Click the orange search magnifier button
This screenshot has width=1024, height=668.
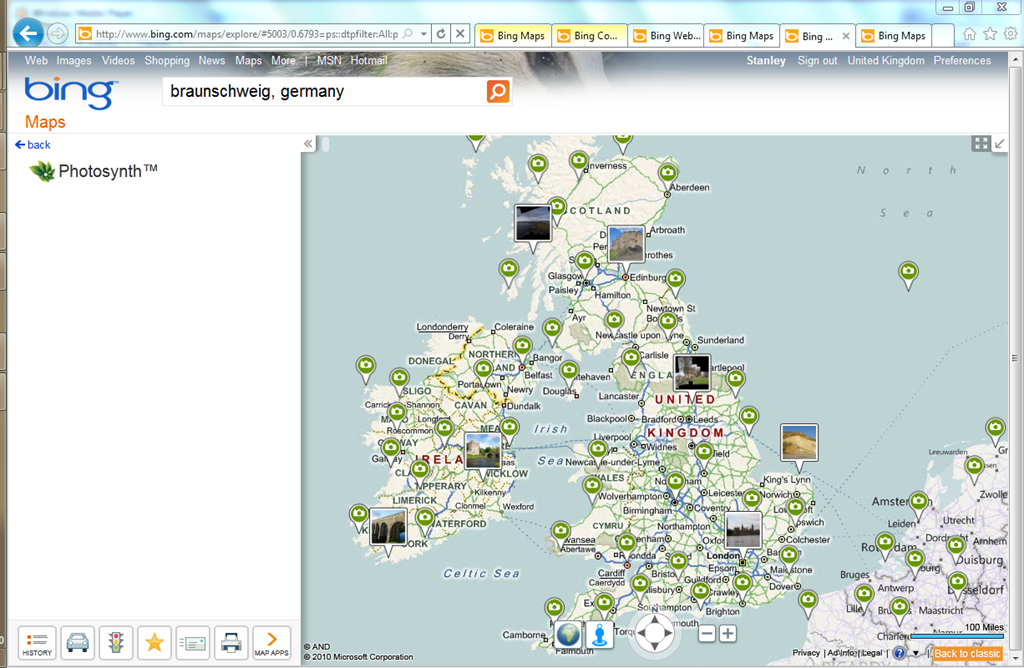498,91
